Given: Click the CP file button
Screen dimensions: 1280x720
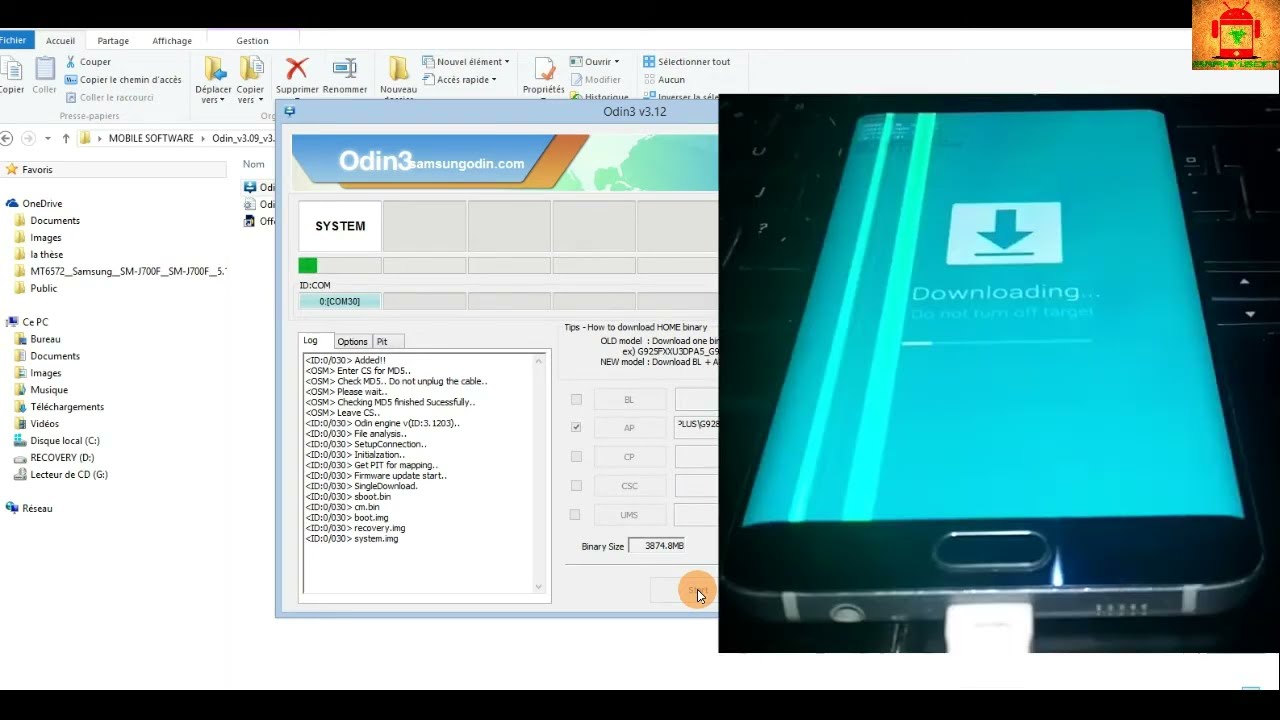Looking at the screenshot, I should click(629, 457).
